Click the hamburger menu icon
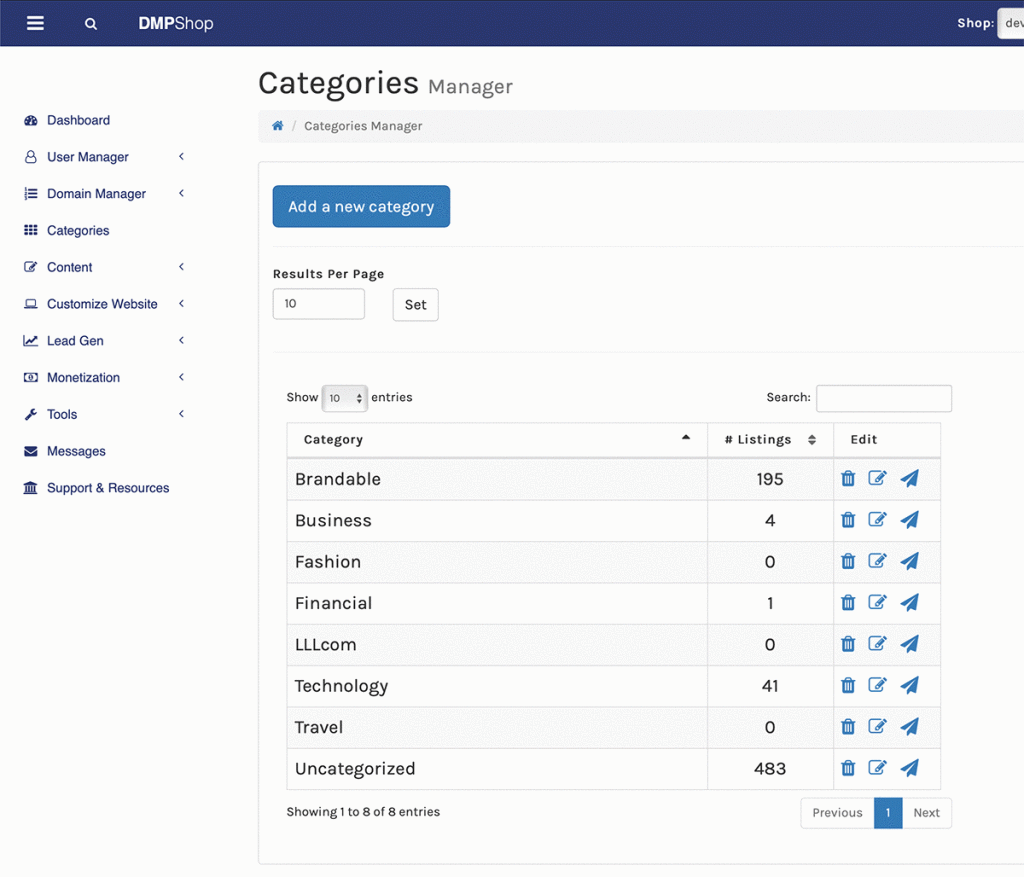1024x877 pixels. tap(35, 23)
